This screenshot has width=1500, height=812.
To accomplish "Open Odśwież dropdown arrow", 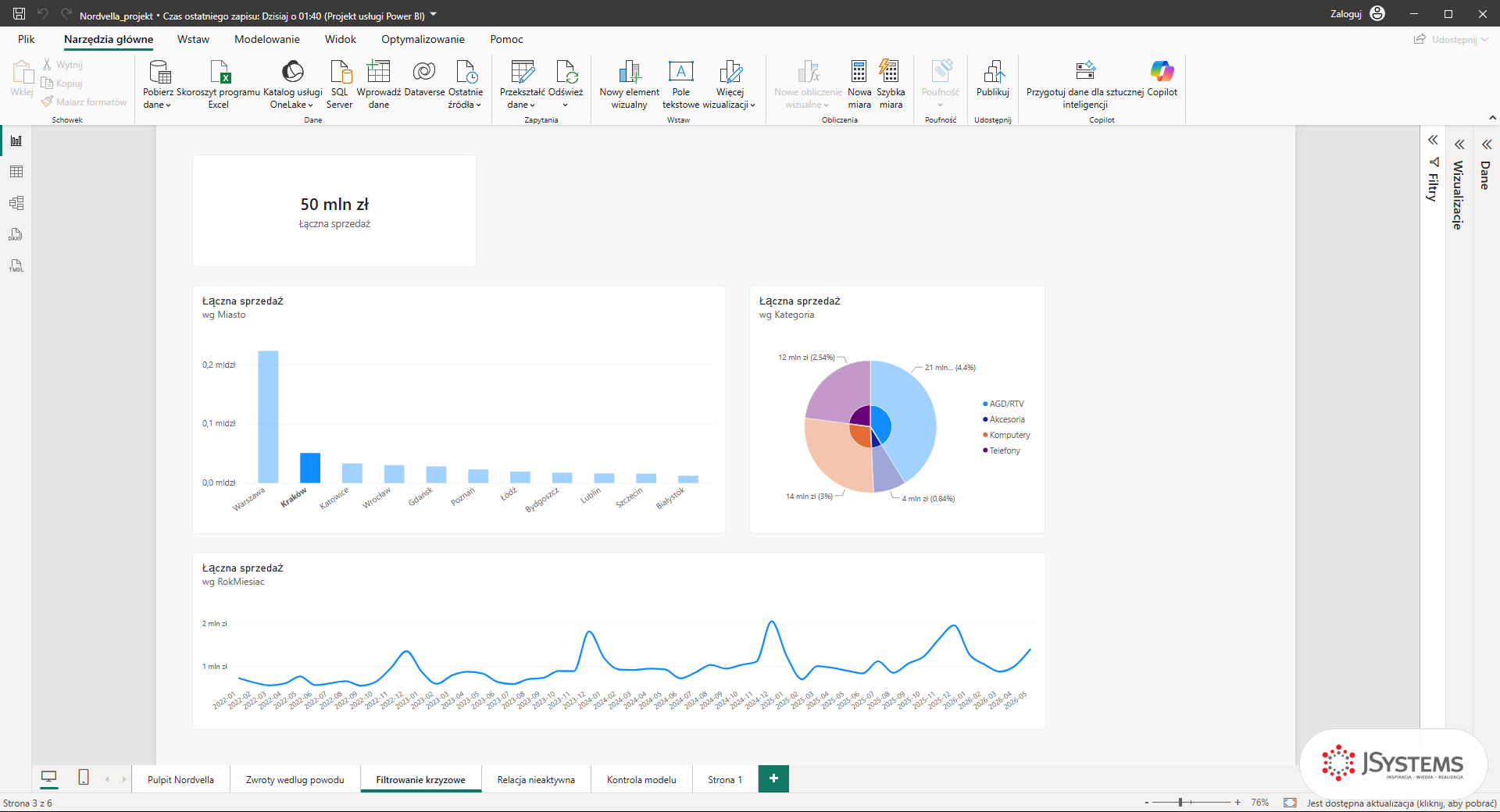I will (566, 105).
